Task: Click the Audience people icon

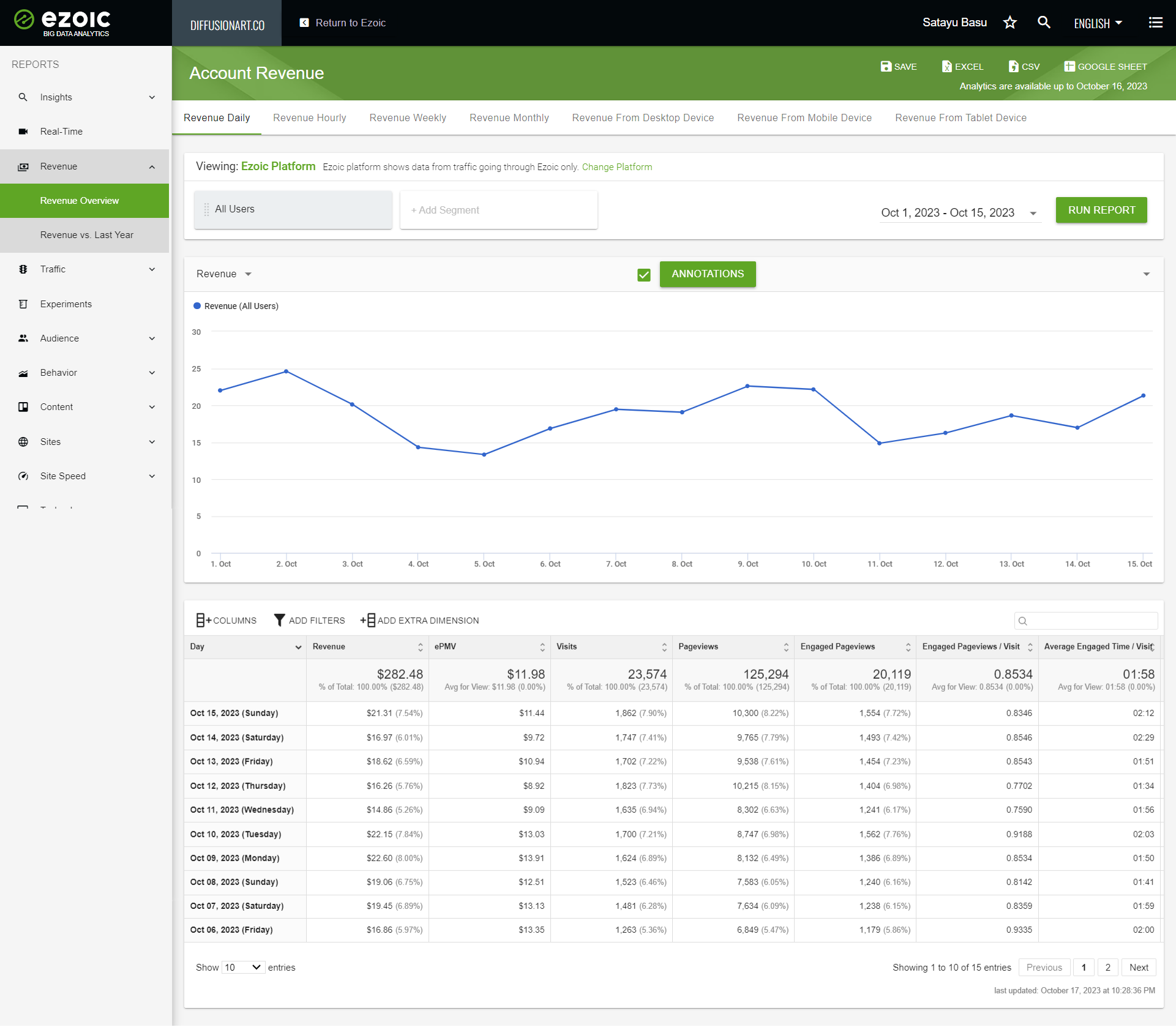Action: pyautogui.click(x=23, y=338)
